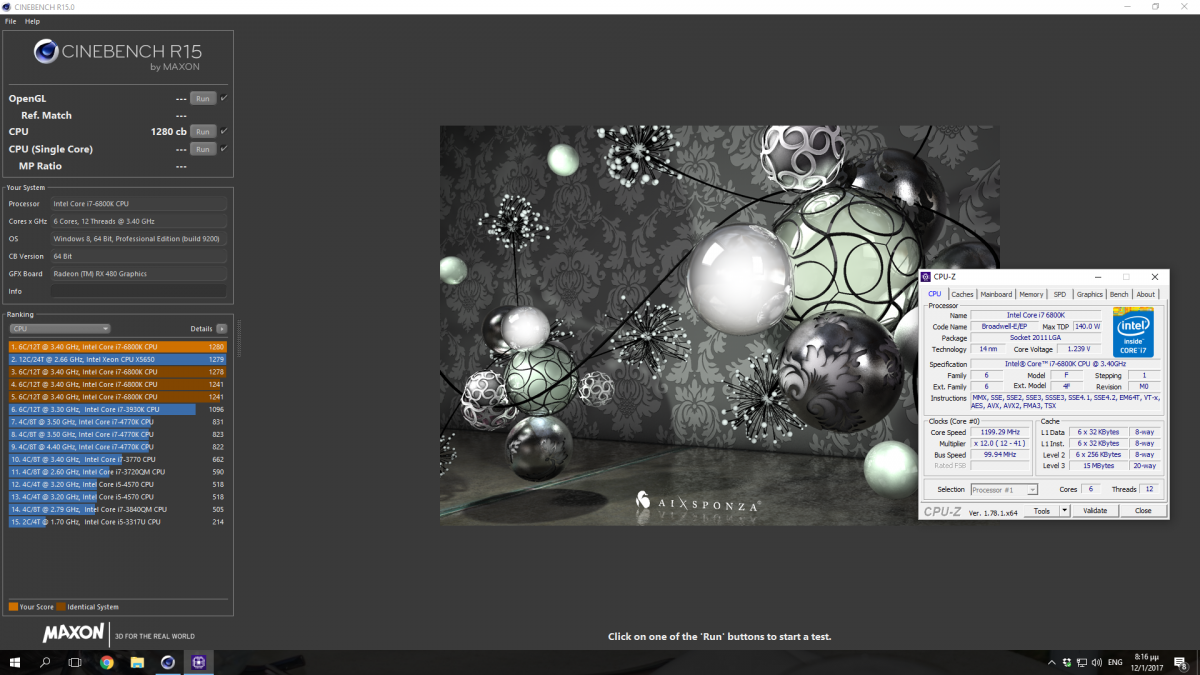The height and width of the screenshot is (675, 1200).
Task: Toggle the OpenGL test checkmark
Action: pos(224,98)
